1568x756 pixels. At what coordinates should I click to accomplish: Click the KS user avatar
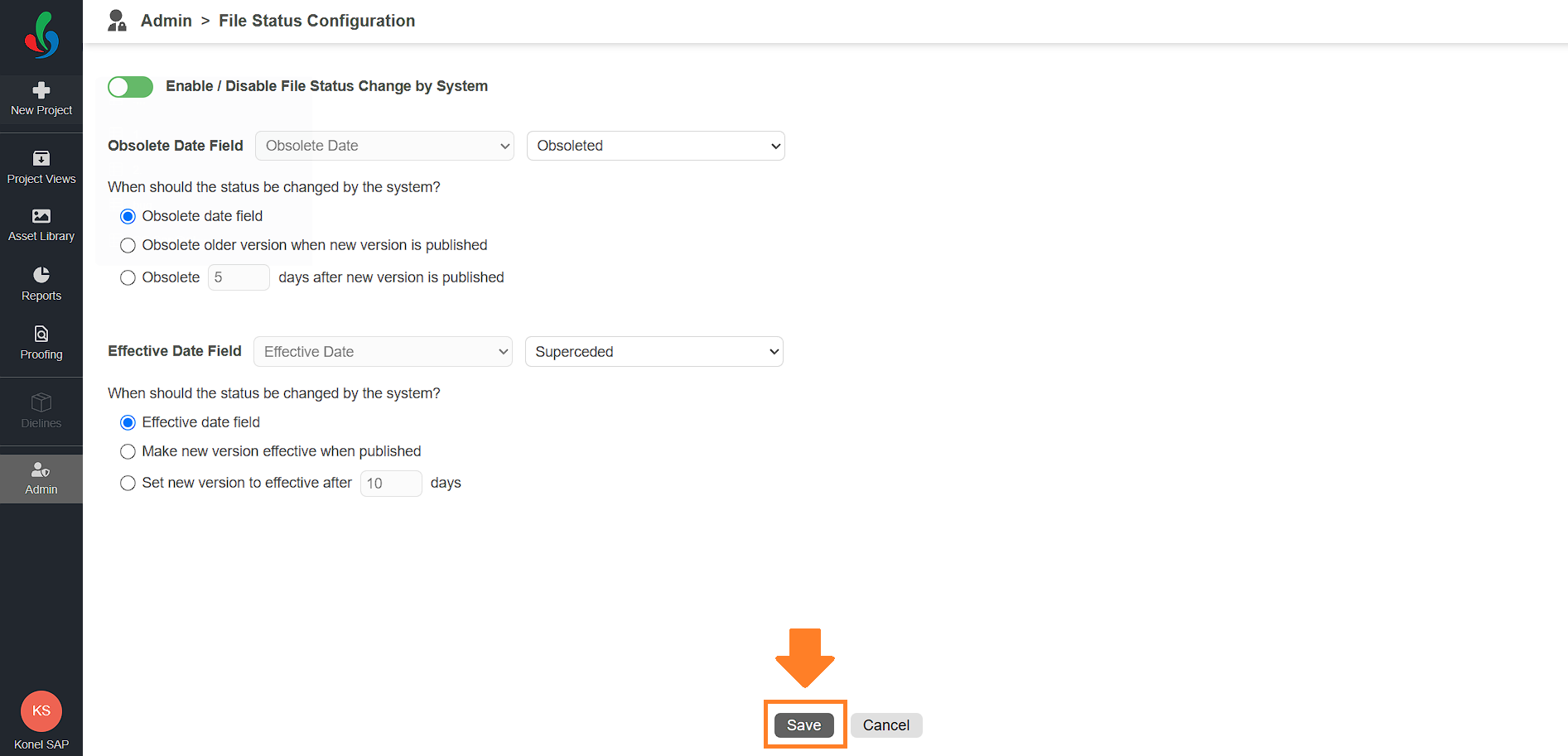pyautogui.click(x=41, y=711)
